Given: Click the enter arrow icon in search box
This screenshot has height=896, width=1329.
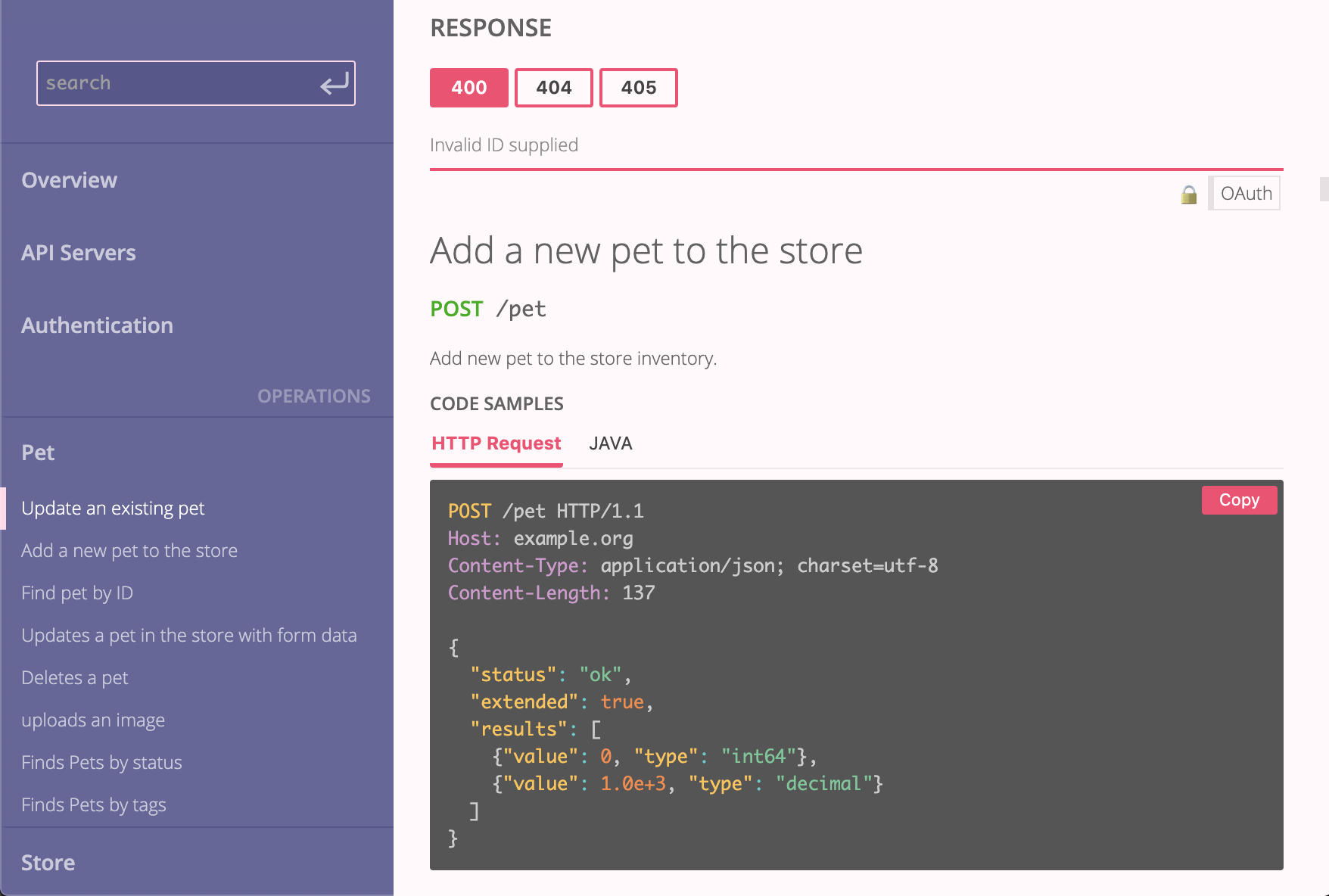Looking at the screenshot, I should [334, 83].
